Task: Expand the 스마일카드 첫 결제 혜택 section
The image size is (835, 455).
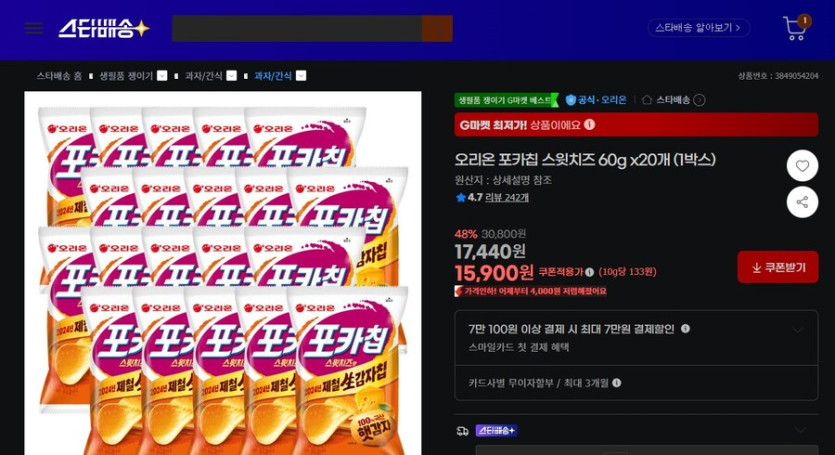Action: [x=798, y=331]
